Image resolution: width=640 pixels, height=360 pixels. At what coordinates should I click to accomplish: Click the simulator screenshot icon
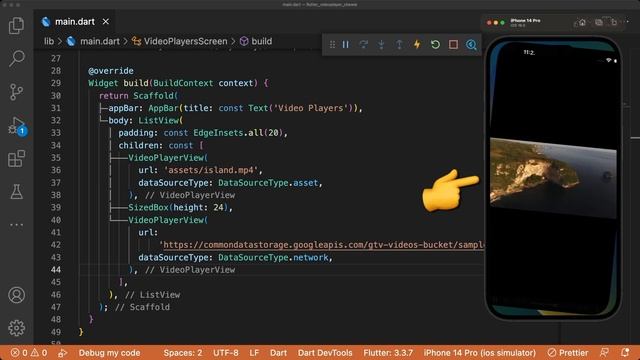598,22
